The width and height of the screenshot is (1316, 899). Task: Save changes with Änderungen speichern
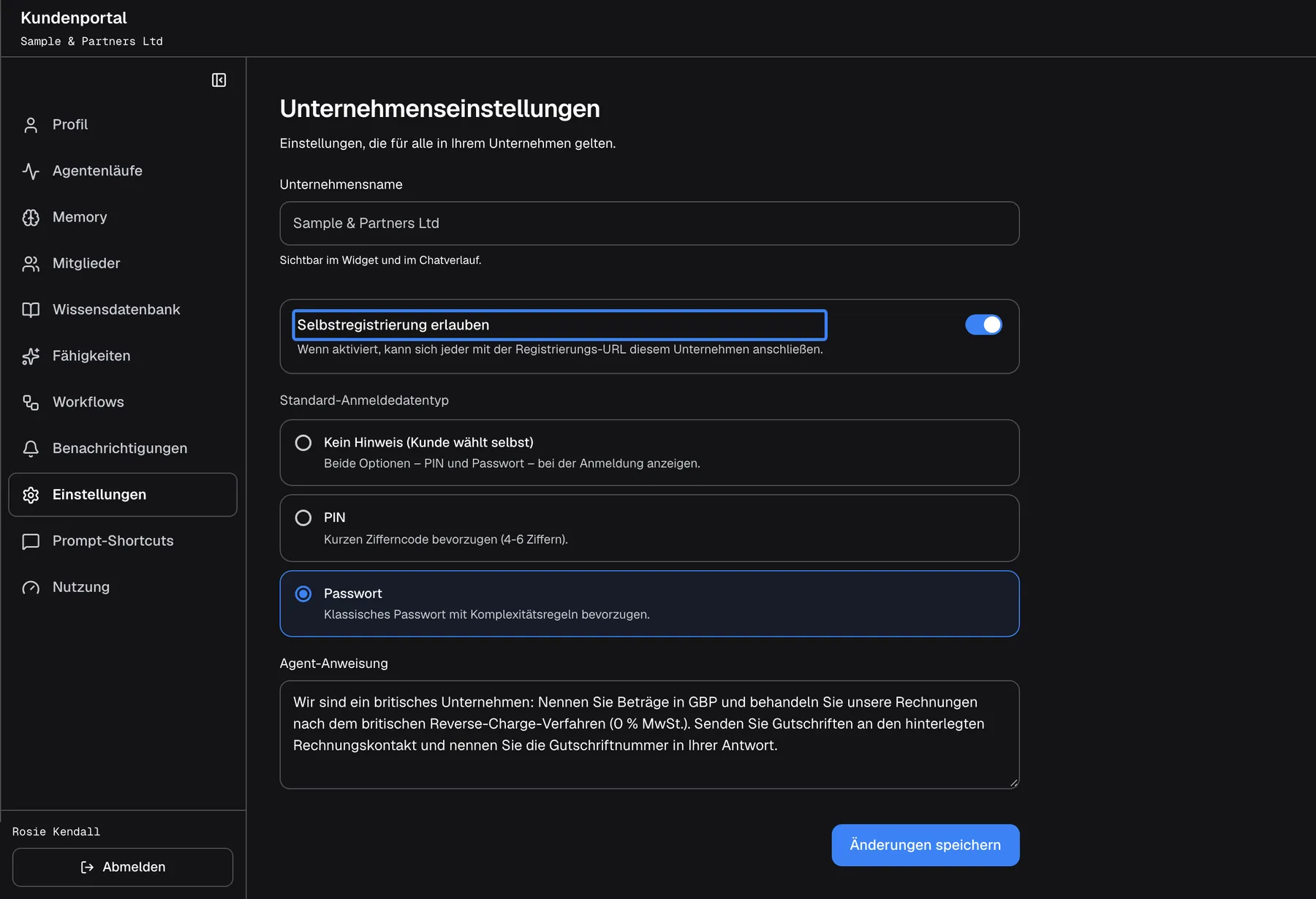(x=926, y=845)
